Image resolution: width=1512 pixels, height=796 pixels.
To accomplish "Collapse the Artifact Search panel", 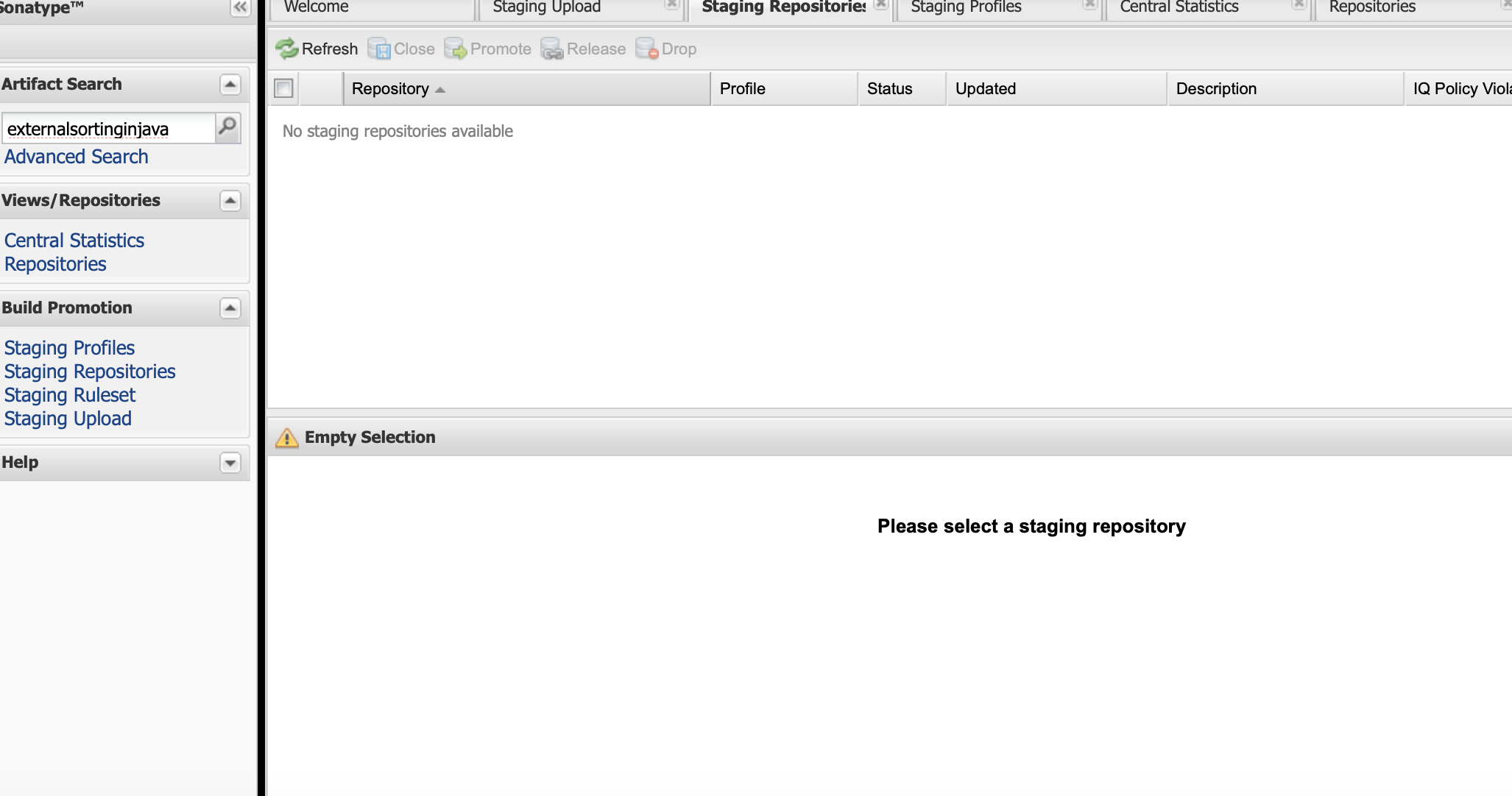I will 230,85.
